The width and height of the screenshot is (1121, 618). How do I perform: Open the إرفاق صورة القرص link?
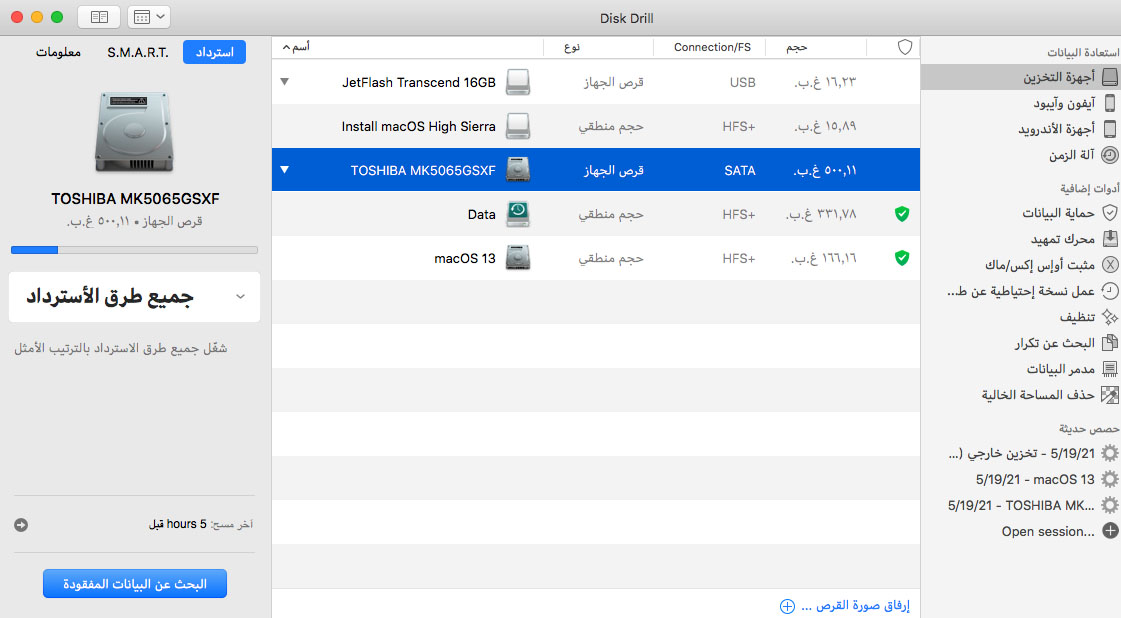pos(855,606)
